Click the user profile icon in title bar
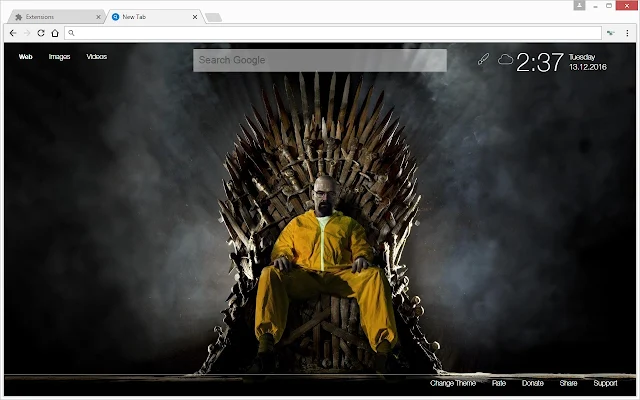This screenshot has height=400, width=640. pos(579,5)
